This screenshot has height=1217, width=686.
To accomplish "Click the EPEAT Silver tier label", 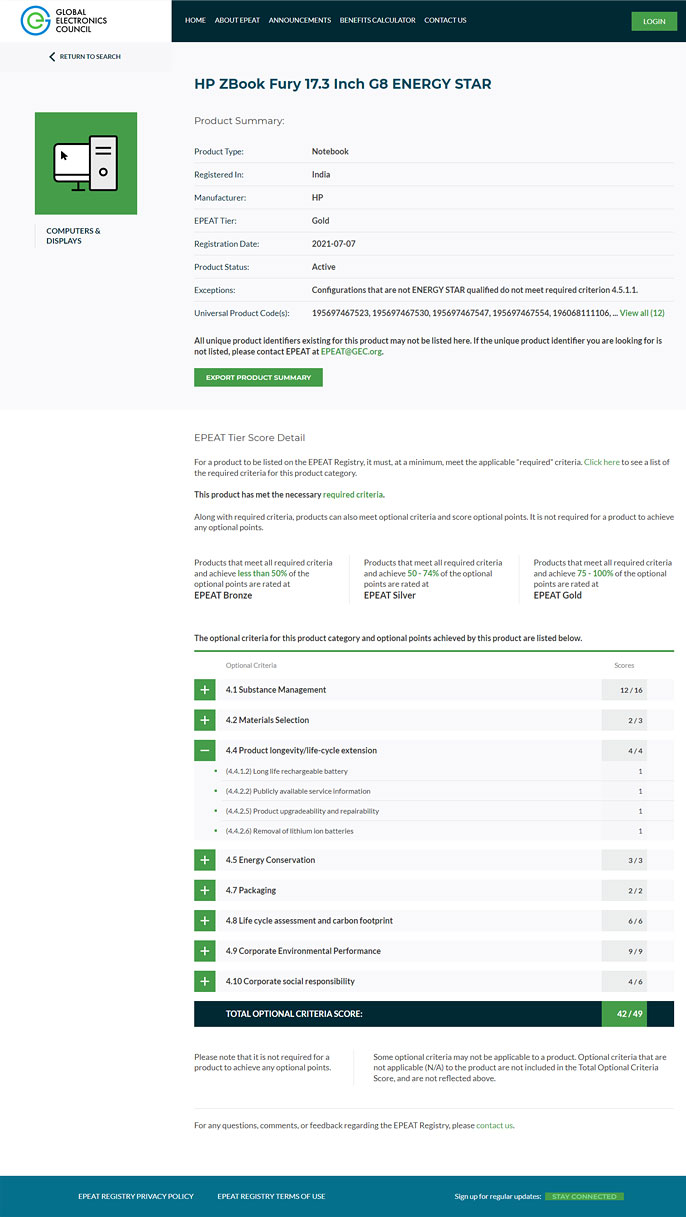I will coord(391,595).
